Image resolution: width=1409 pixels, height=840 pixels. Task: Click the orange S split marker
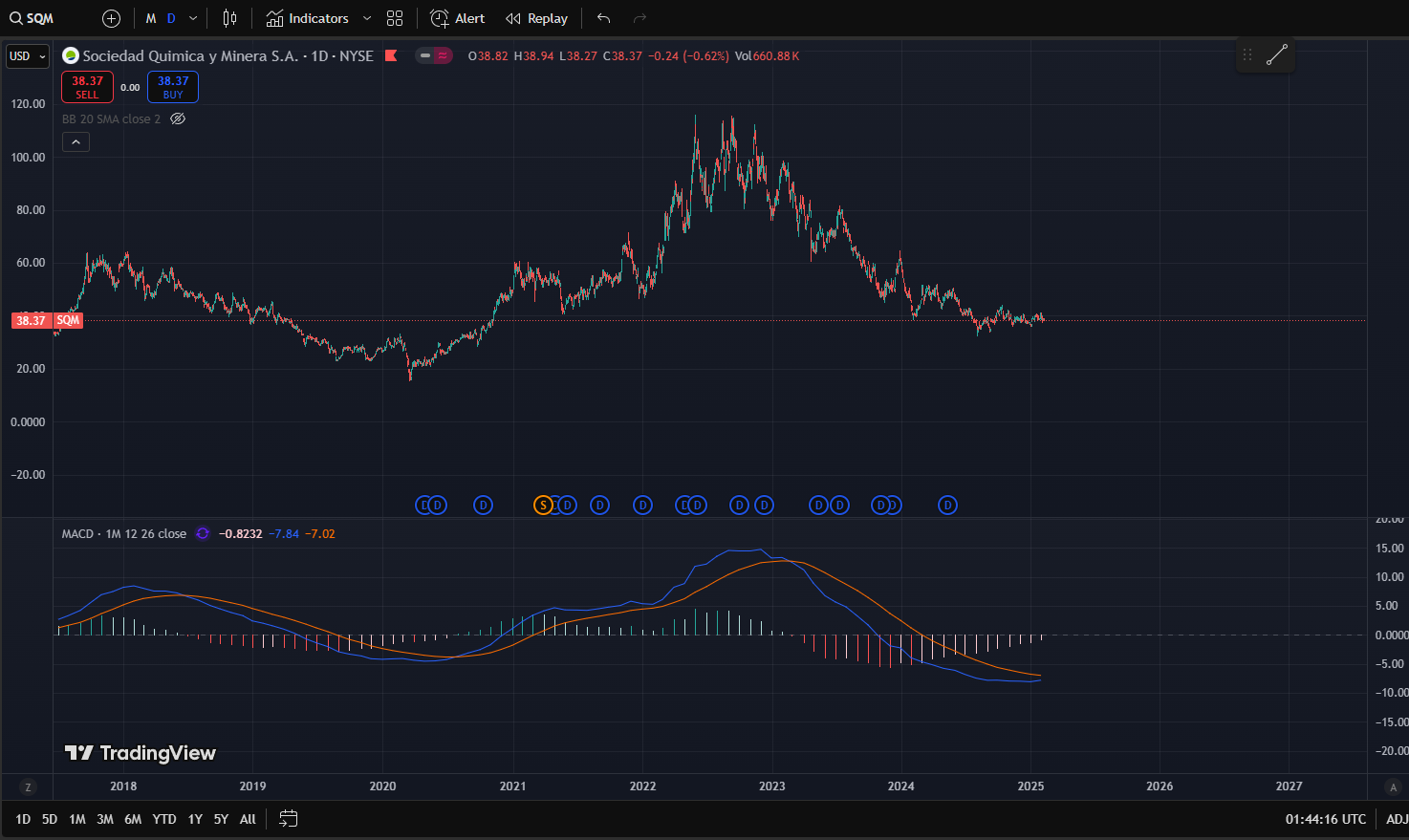[x=543, y=505]
